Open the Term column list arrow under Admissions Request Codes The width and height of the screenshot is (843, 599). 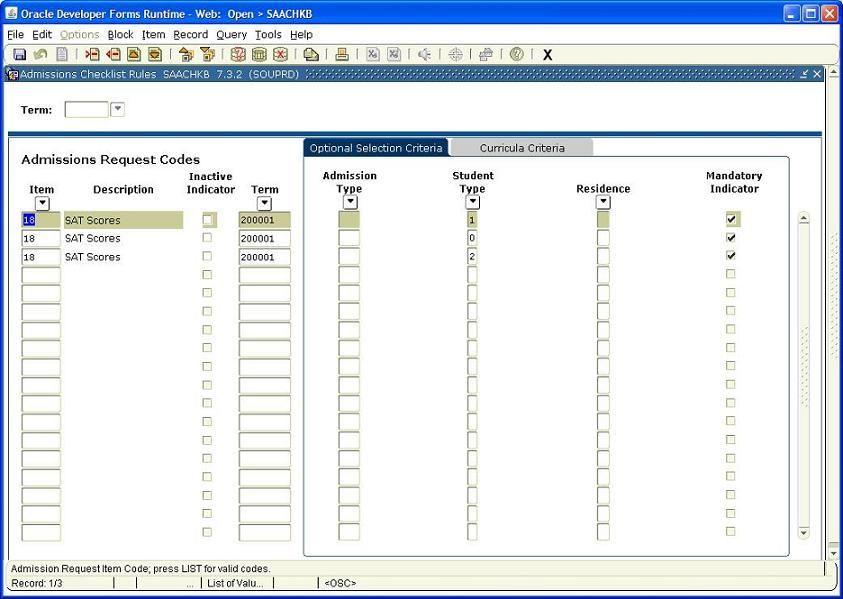pyautogui.click(x=265, y=203)
